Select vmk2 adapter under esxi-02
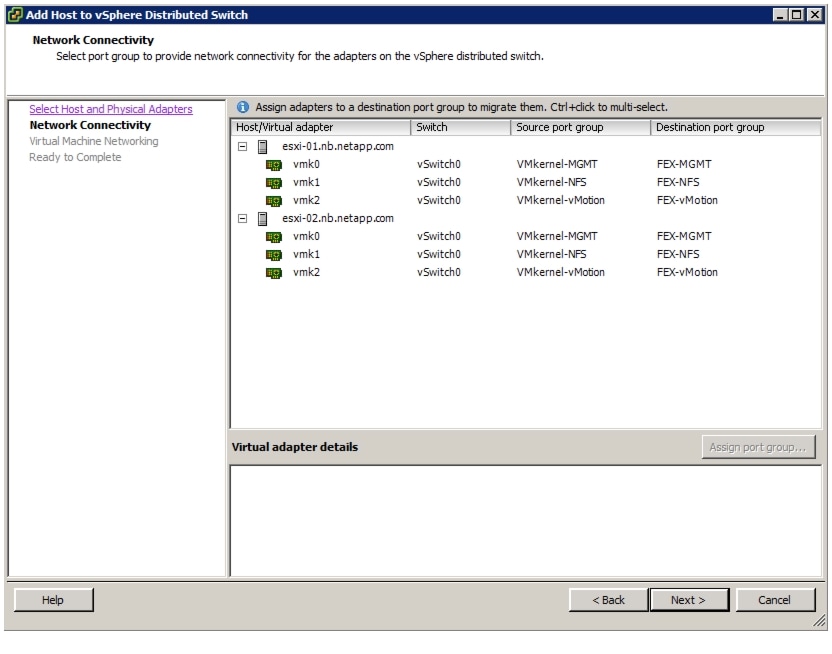 click(x=306, y=273)
